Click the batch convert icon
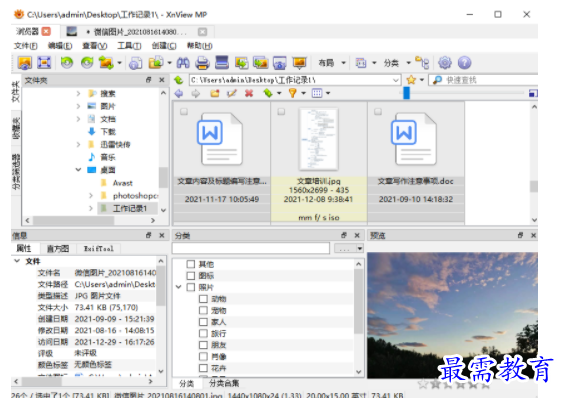Image resolution: width=562 pixels, height=401 pixels. pyautogui.click(x=261, y=63)
